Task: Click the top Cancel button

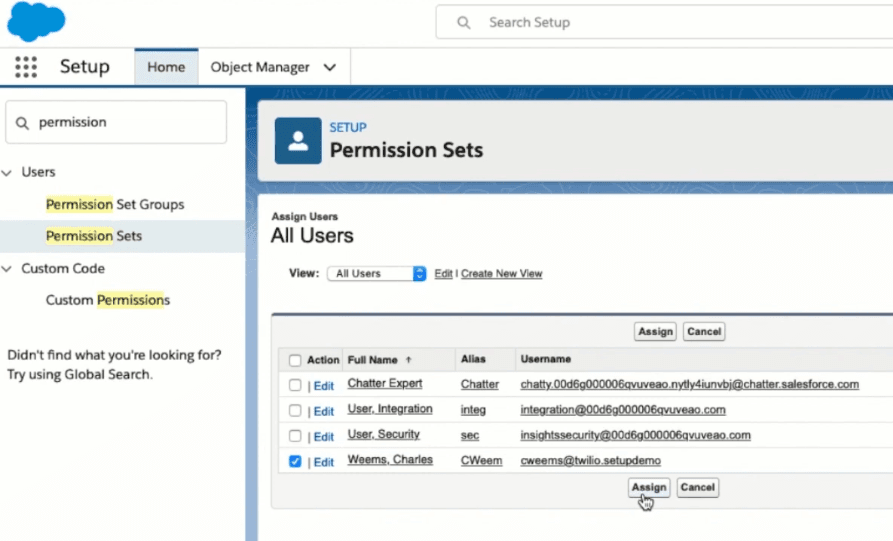Action: click(x=704, y=331)
